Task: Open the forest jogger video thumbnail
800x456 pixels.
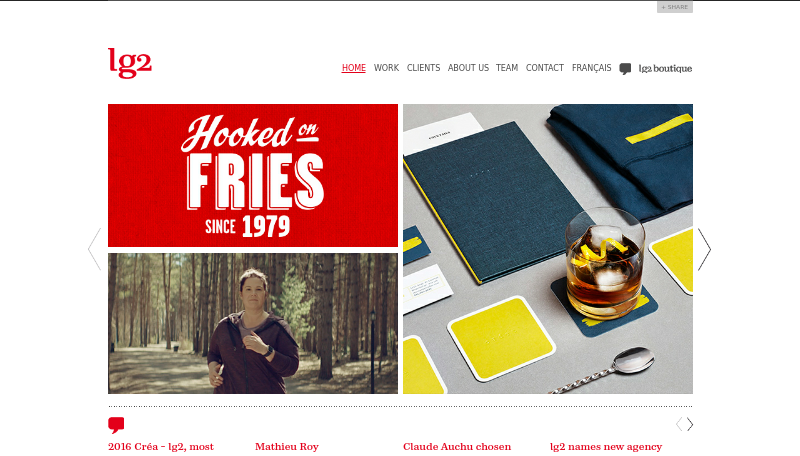Action: 253,323
